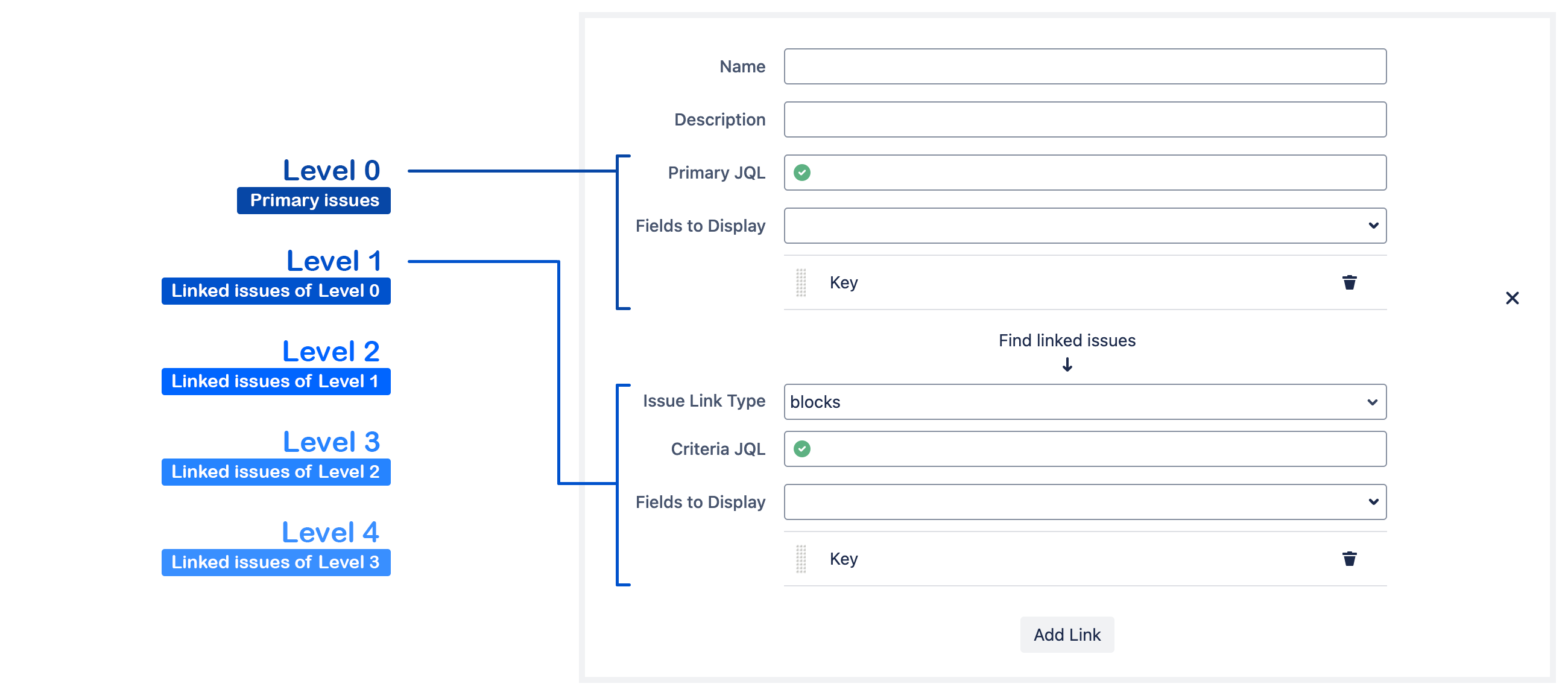The width and height of the screenshot is (1568, 695).
Task: Expand the Fields to Display dropdown below Criteria JQL
Action: pos(1085,502)
